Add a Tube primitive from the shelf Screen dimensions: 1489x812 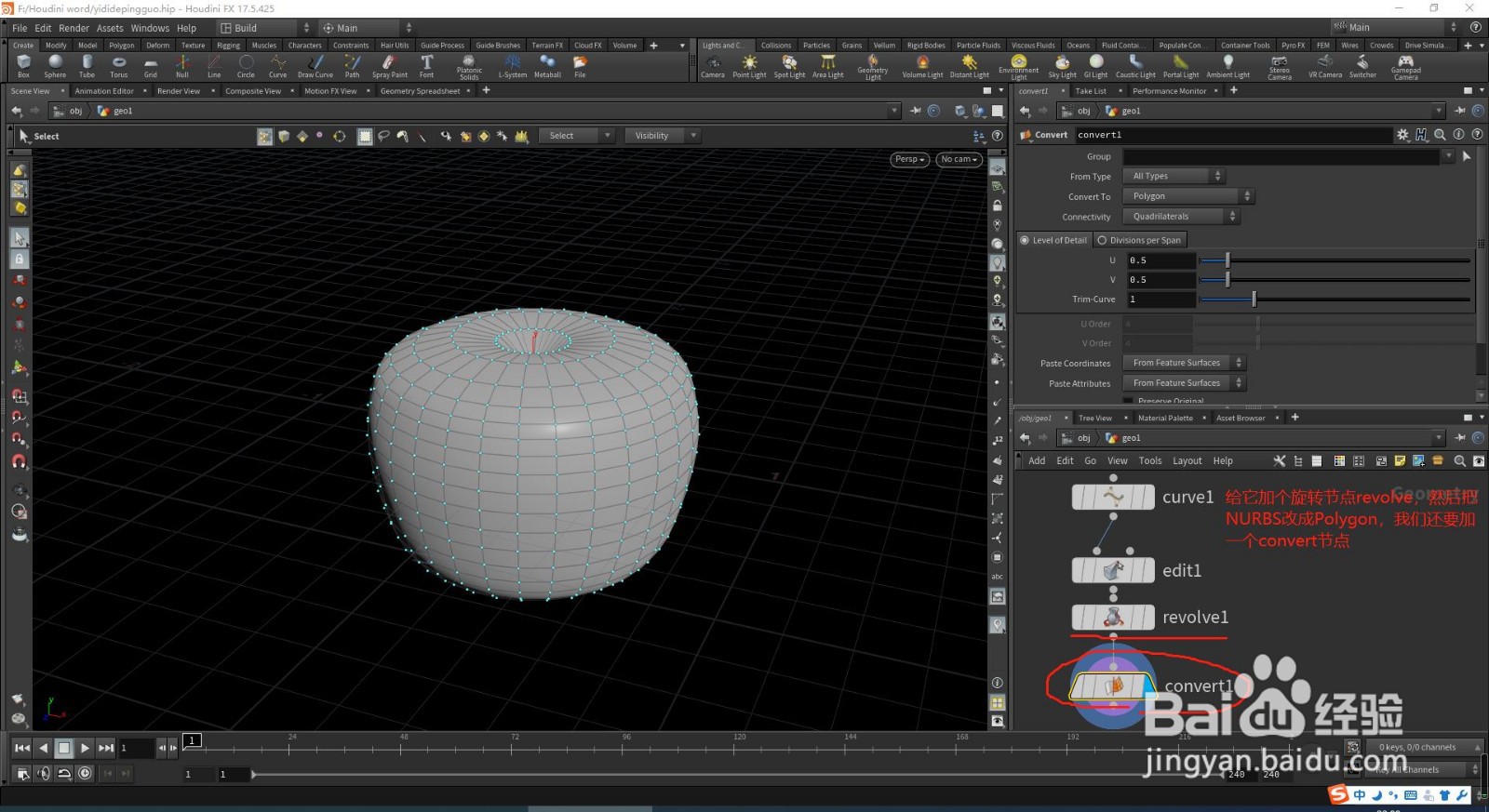[87, 66]
